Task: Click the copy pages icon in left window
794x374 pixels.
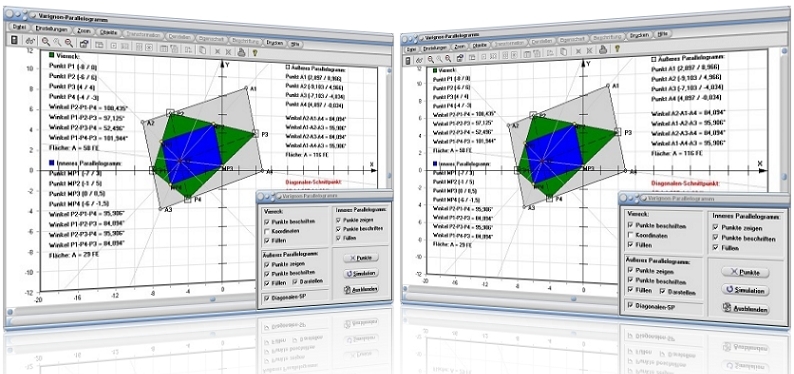Action: point(202,50)
